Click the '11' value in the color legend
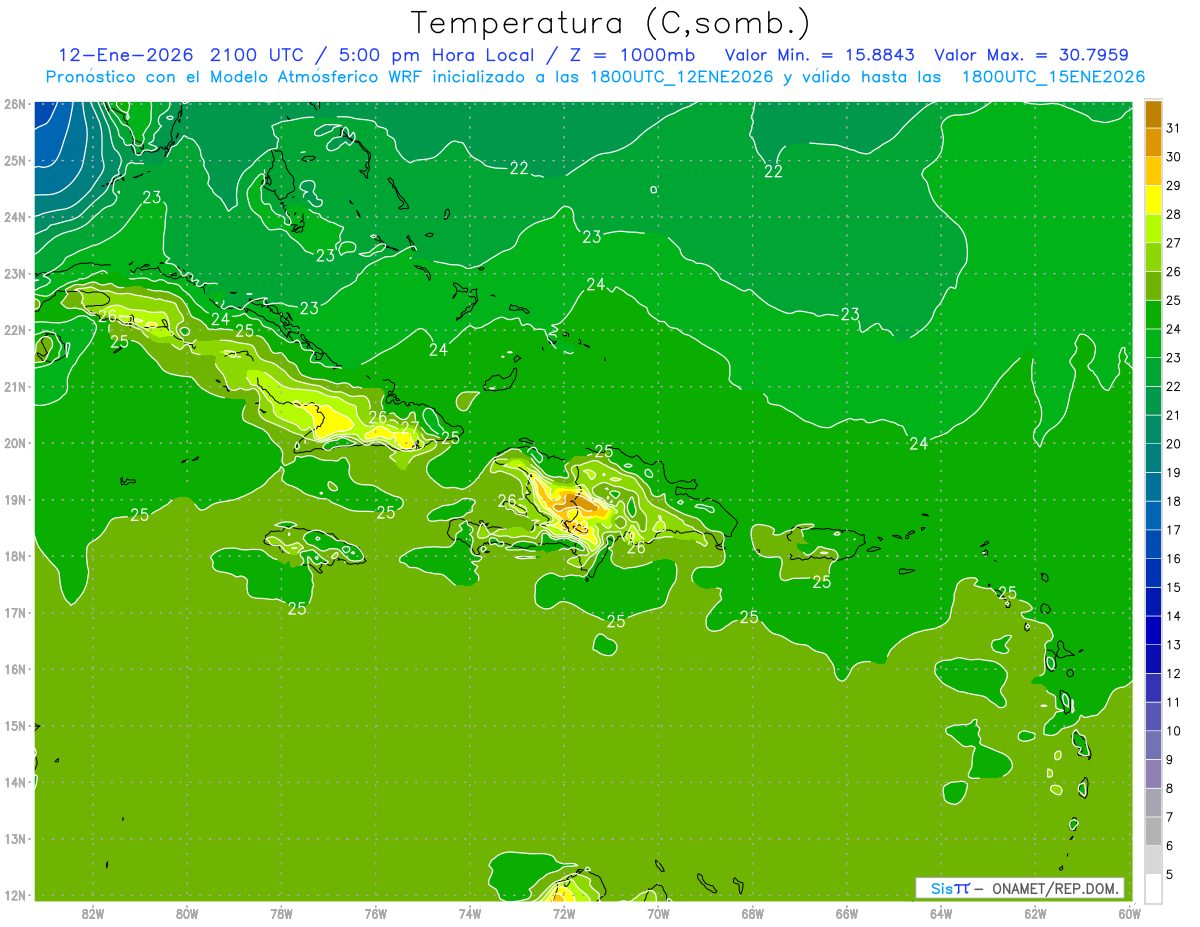The height and width of the screenshot is (927, 1200). (1174, 702)
